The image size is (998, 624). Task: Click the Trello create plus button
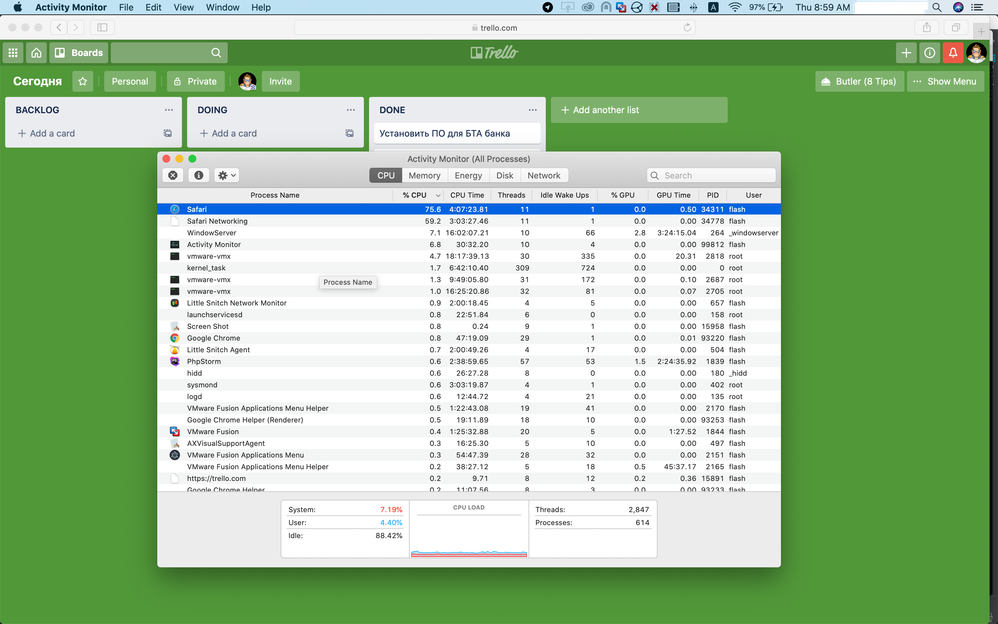906,53
